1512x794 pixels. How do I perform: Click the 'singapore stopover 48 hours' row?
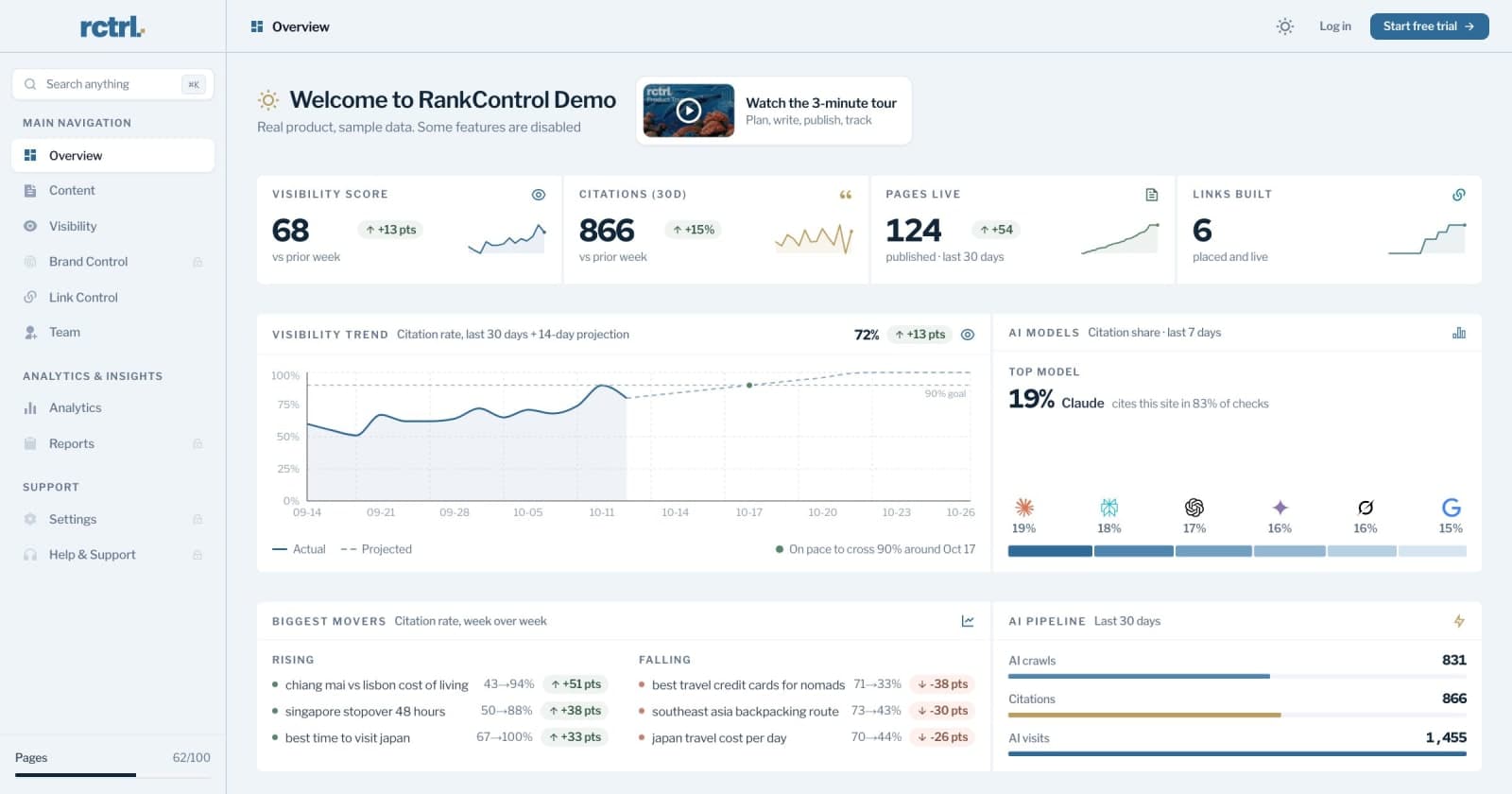pyautogui.click(x=439, y=711)
